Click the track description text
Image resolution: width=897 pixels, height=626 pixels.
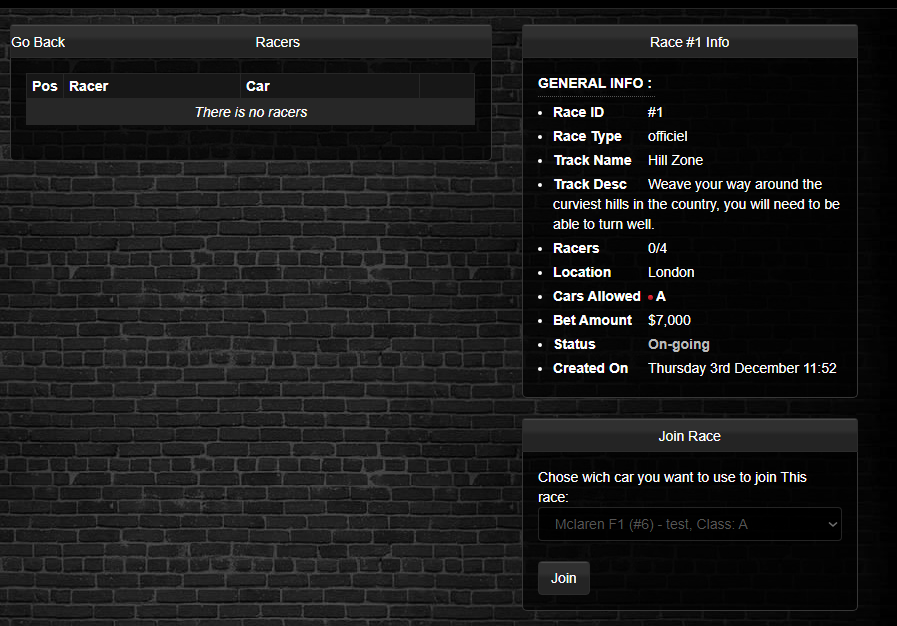pyautogui.click(x=696, y=204)
